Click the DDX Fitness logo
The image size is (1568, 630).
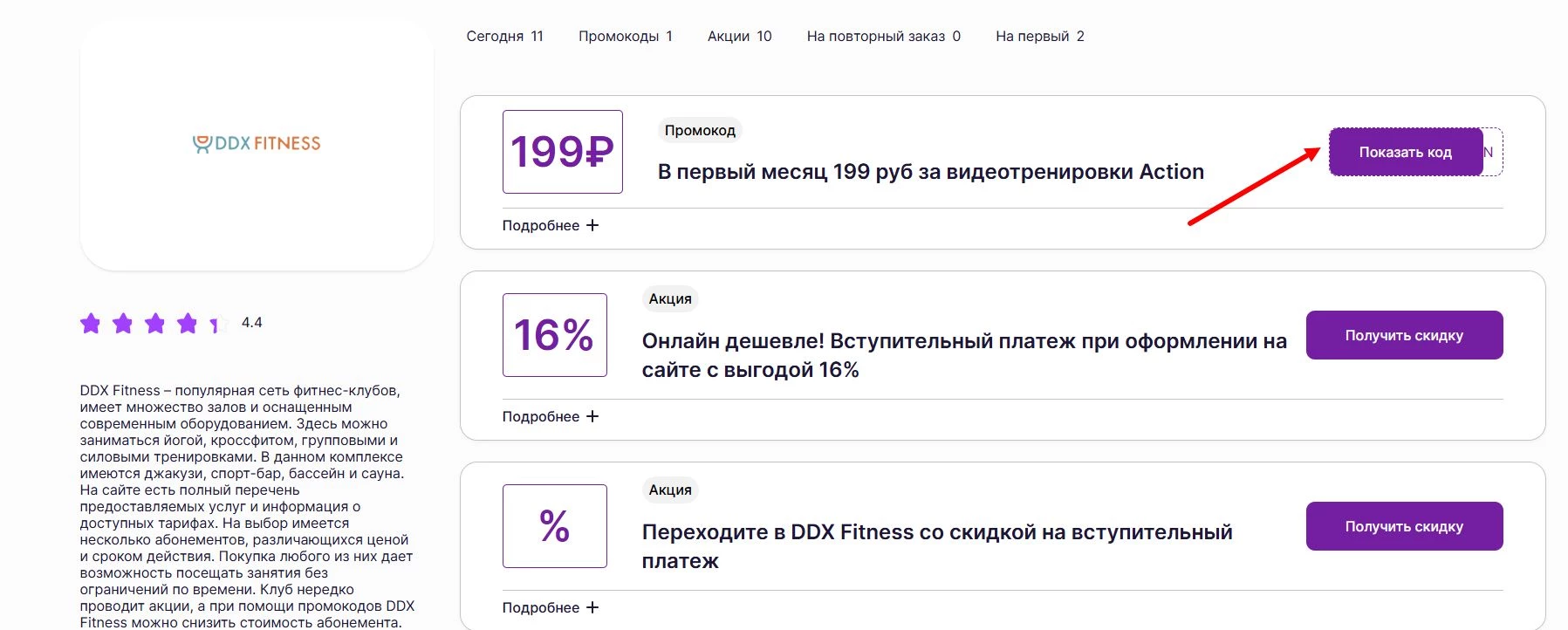254,141
